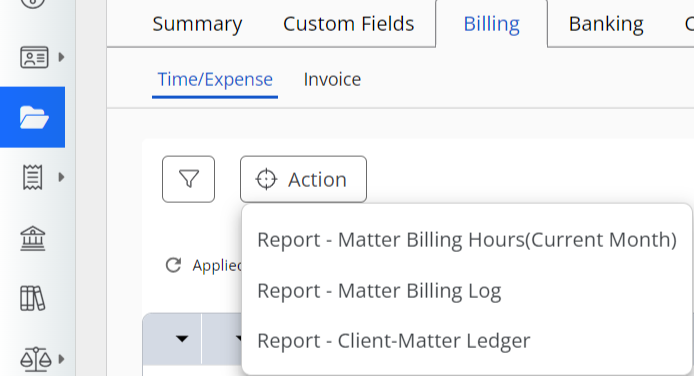Open the scales of justice sidebar icon
Screen dimensions: 694x376
[35, 359]
